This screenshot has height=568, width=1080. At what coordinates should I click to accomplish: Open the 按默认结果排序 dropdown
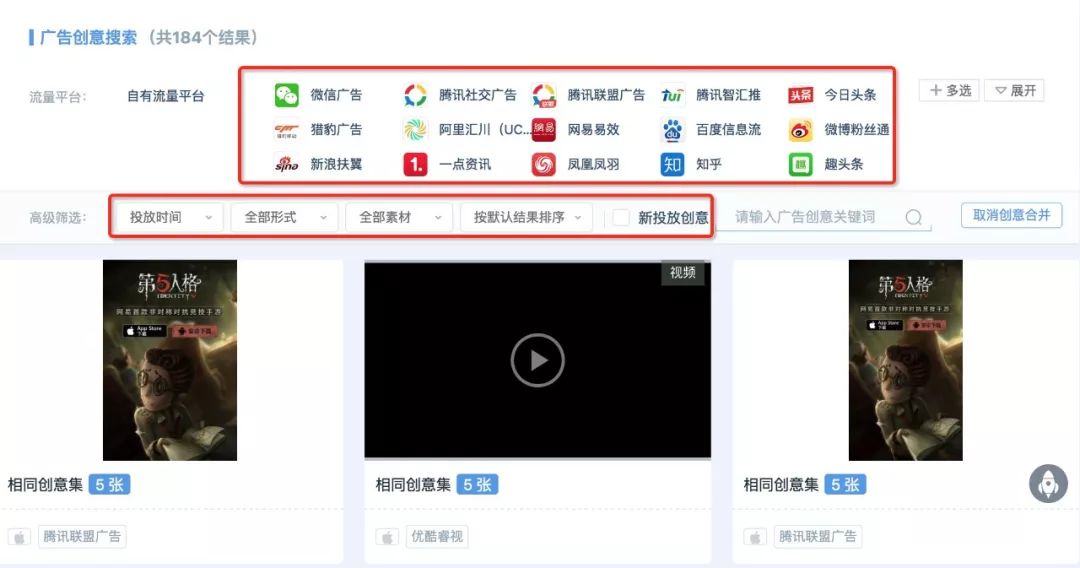pyautogui.click(x=526, y=218)
